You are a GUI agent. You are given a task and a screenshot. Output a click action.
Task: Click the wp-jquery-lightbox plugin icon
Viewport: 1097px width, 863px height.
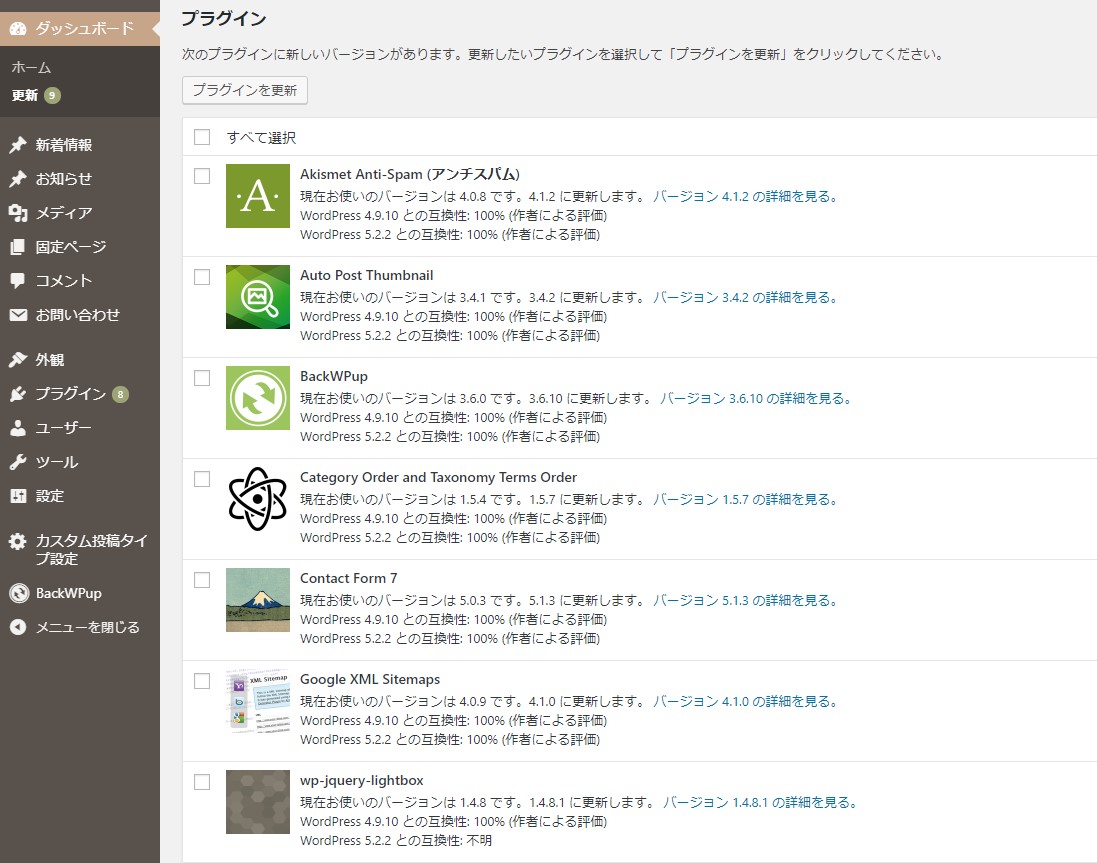(257, 802)
